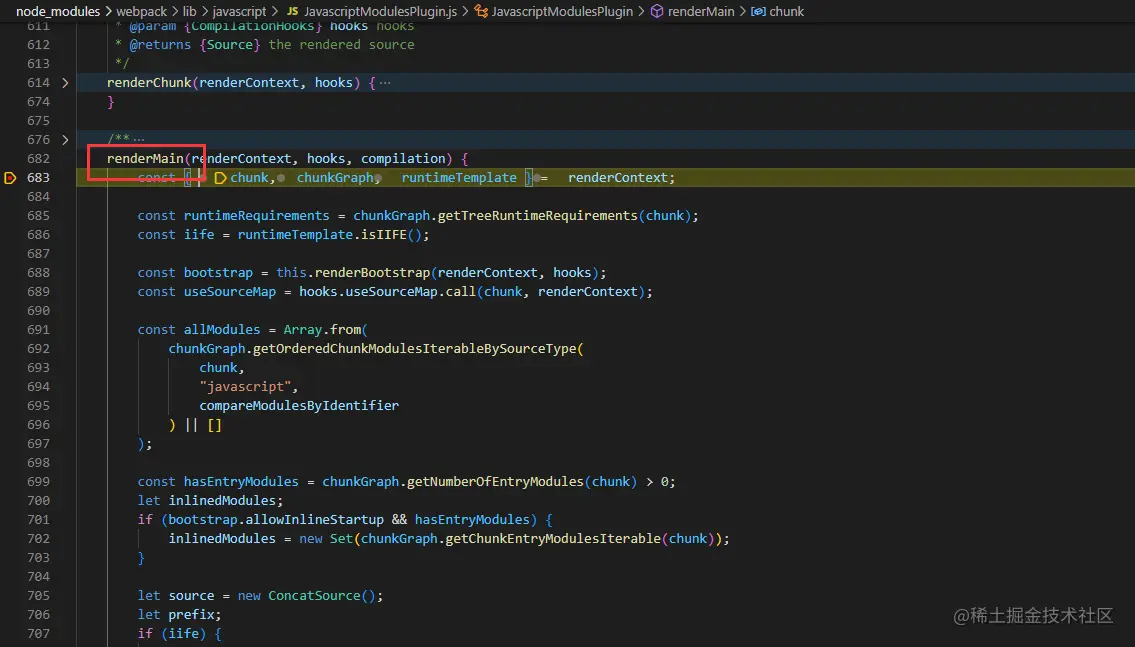
Task: Click chunkGraph on line 683
Action: click(335, 178)
